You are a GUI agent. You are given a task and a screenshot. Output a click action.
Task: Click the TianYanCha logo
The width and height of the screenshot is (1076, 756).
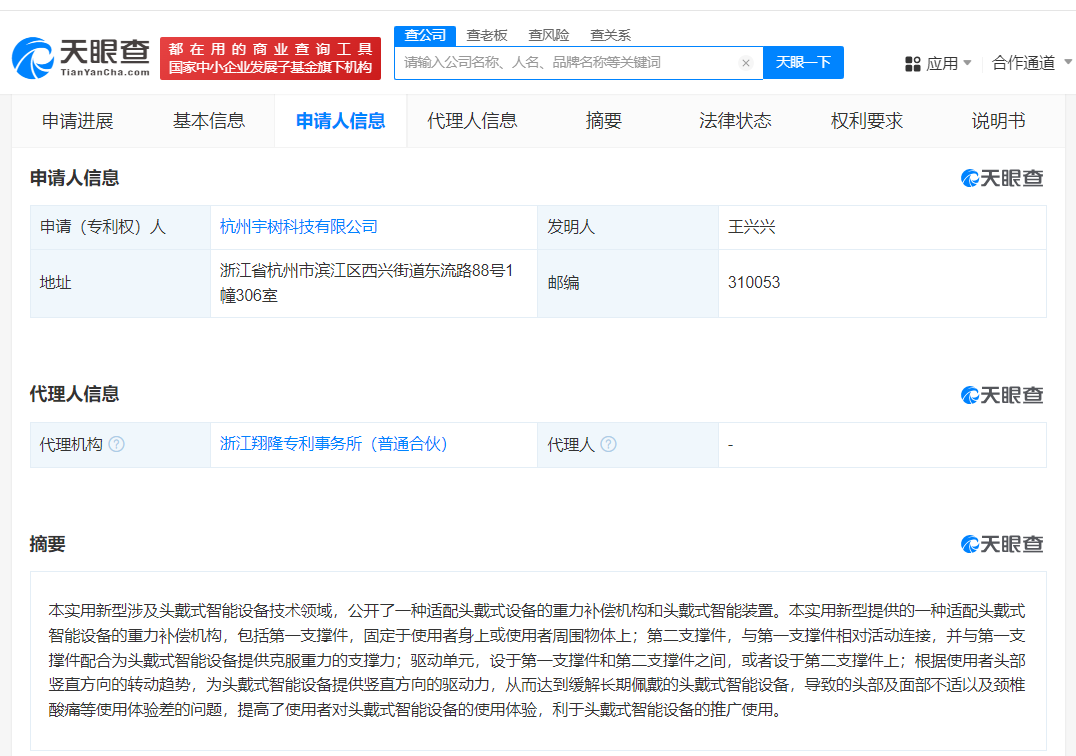81,58
